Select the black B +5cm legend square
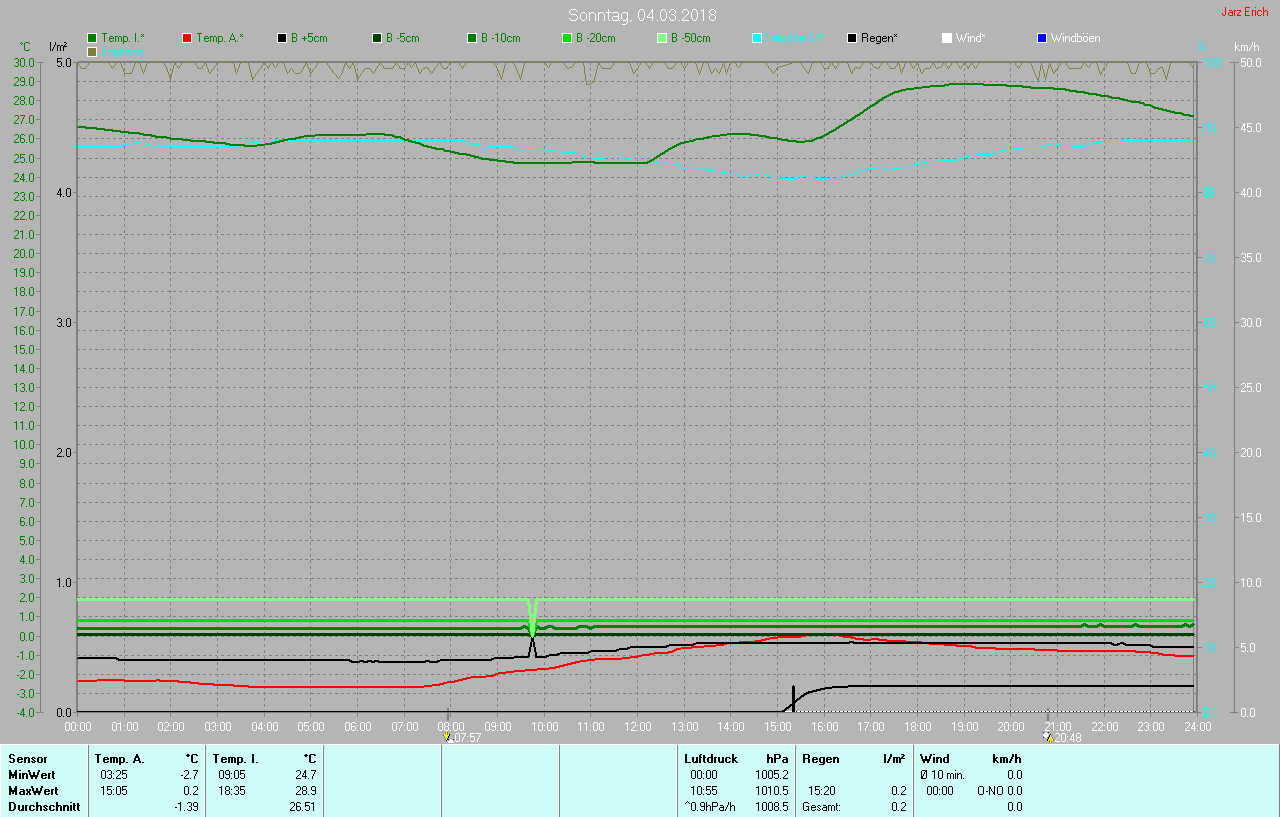Screen dimensions: 1280x817 point(282,38)
